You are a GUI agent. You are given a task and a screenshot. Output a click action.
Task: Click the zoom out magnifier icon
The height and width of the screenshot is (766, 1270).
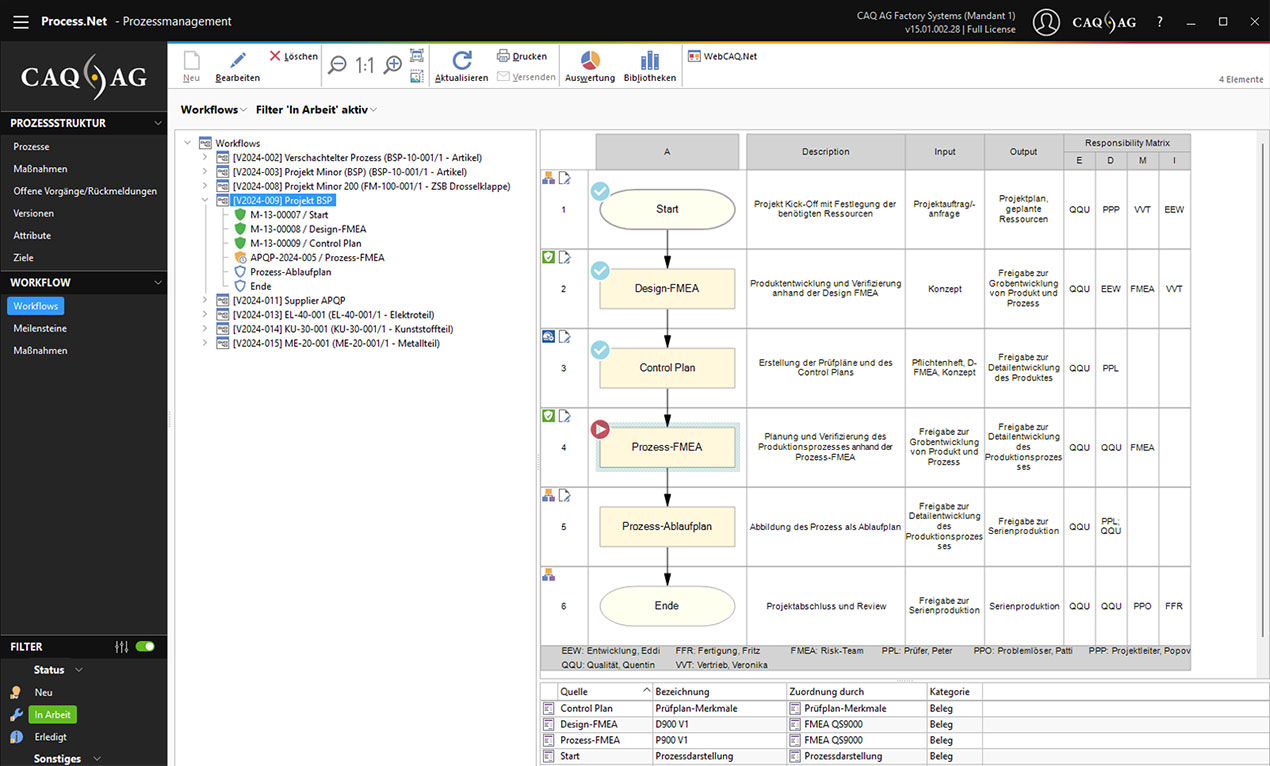[x=338, y=66]
